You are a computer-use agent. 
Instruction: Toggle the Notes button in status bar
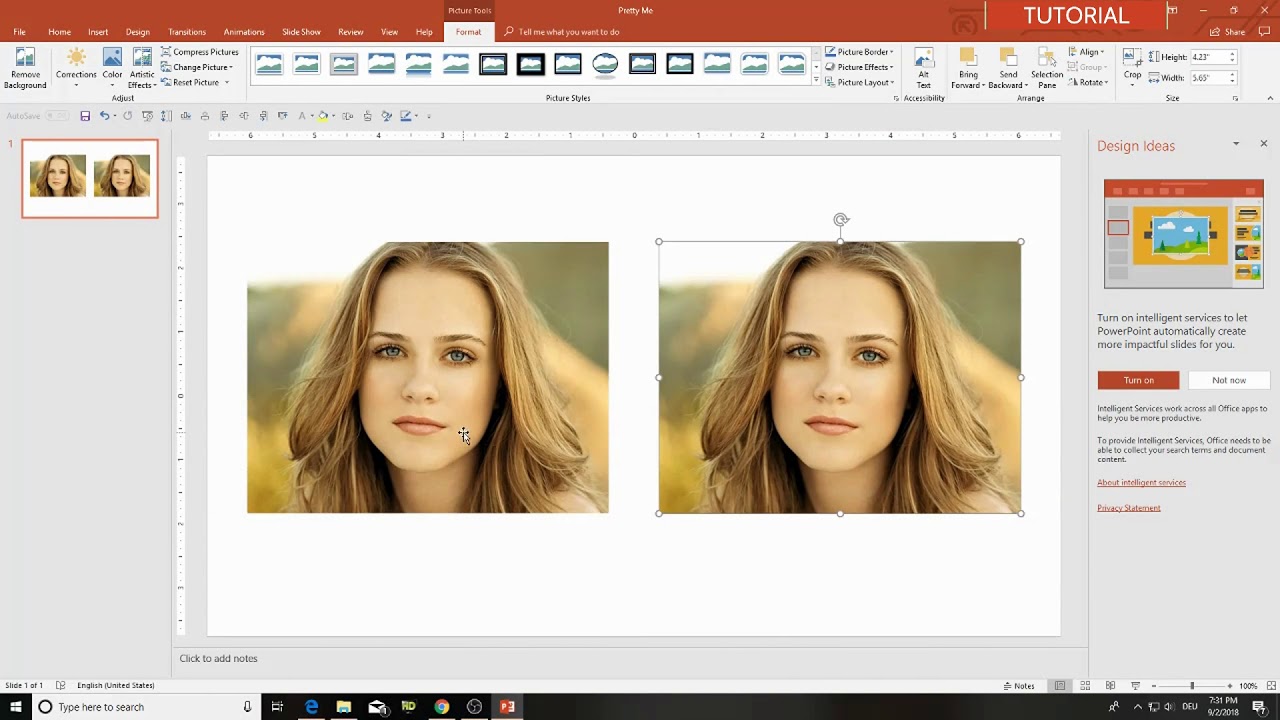point(1020,686)
